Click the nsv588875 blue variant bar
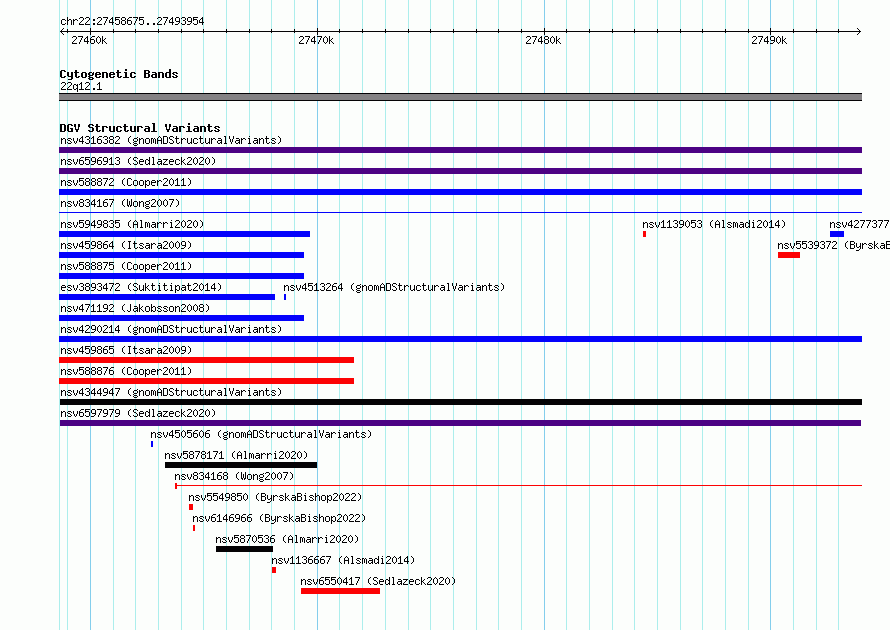This screenshot has width=890, height=630. tap(182, 276)
